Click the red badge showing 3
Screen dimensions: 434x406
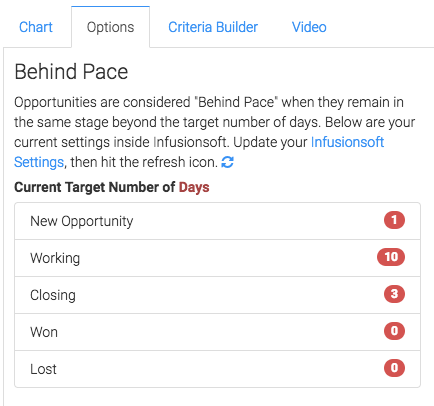(394, 294)
